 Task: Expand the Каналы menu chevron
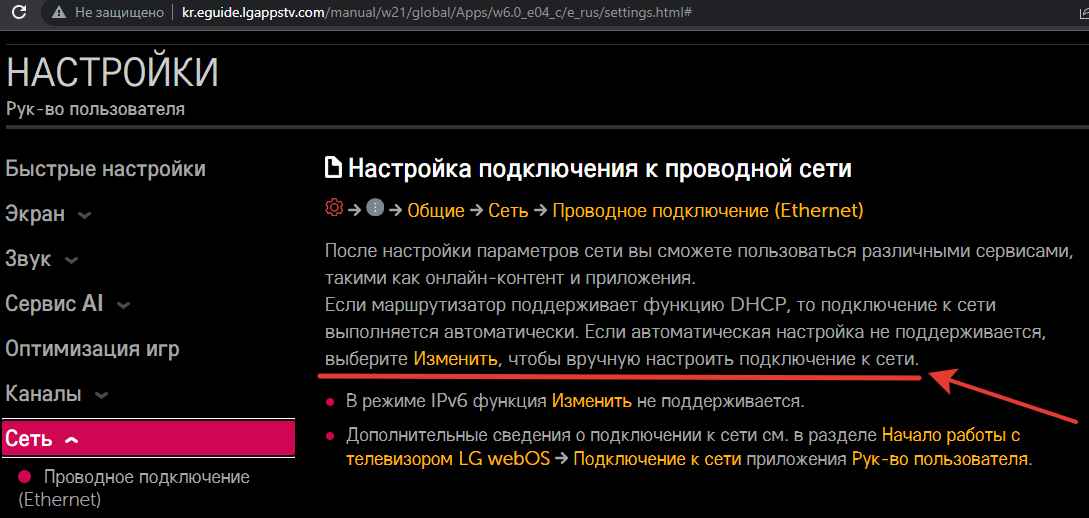tap(101, 395)
